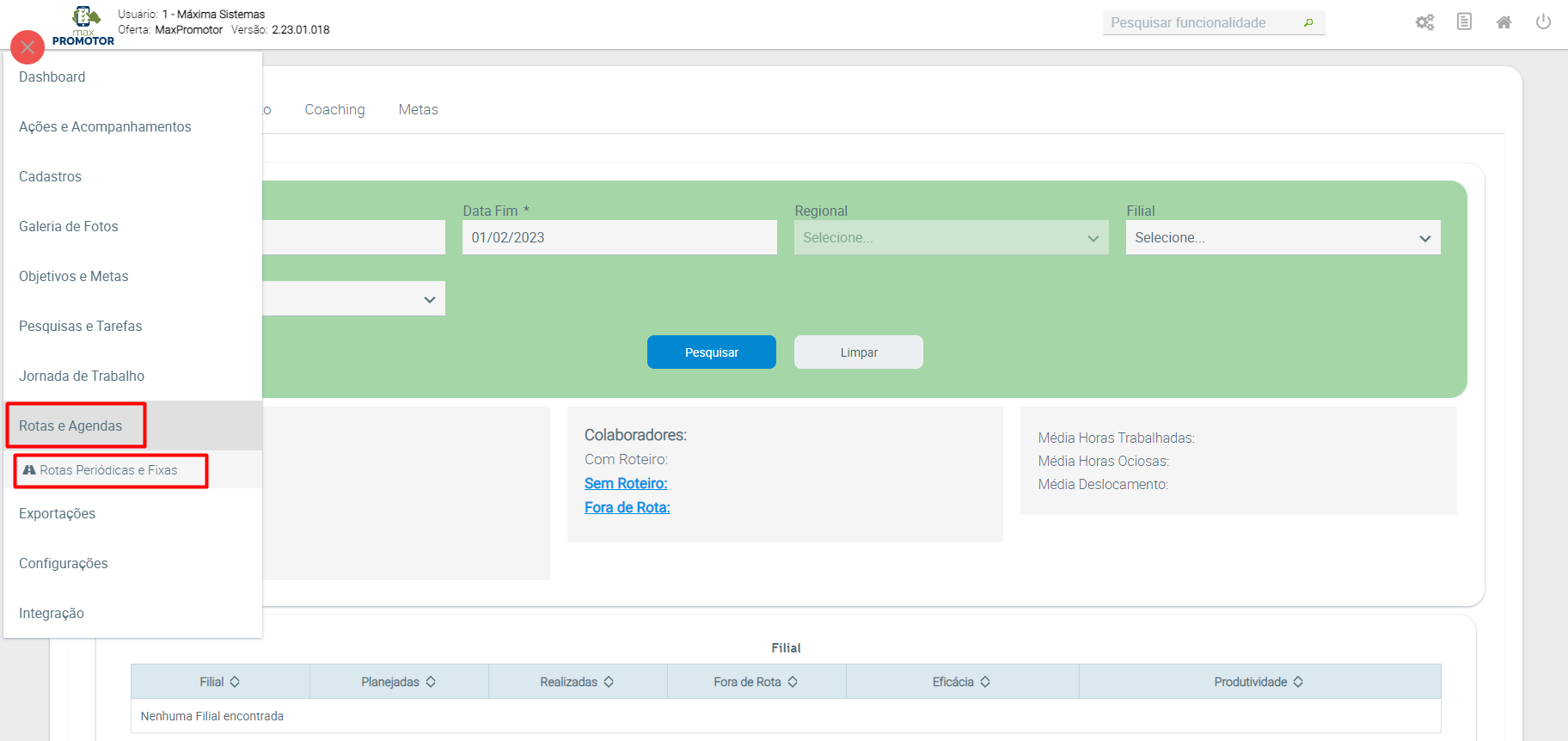
Task: Click the settings gears icon
Action: click(1424, 22)
